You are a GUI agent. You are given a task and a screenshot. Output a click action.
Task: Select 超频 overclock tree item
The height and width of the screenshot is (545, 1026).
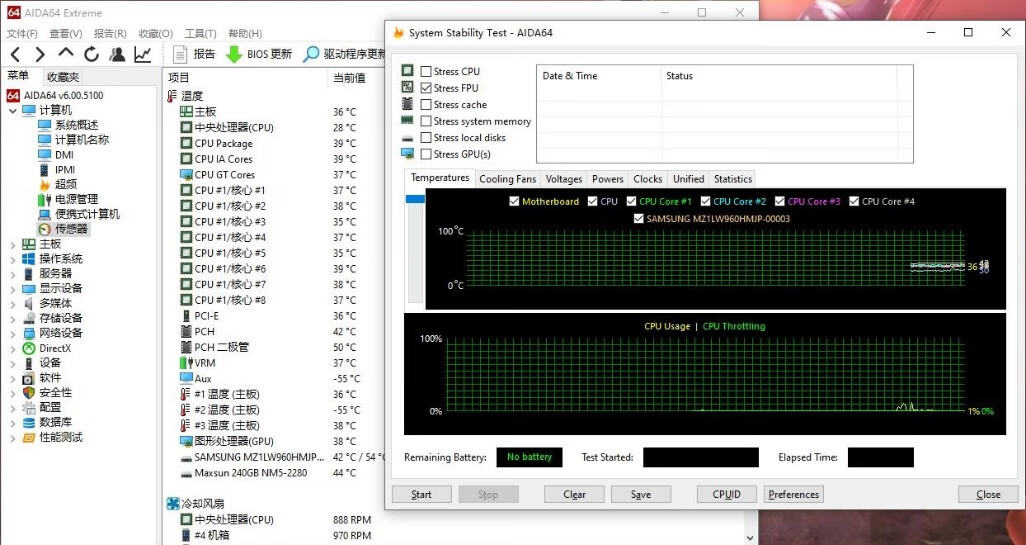click(65, 185)
